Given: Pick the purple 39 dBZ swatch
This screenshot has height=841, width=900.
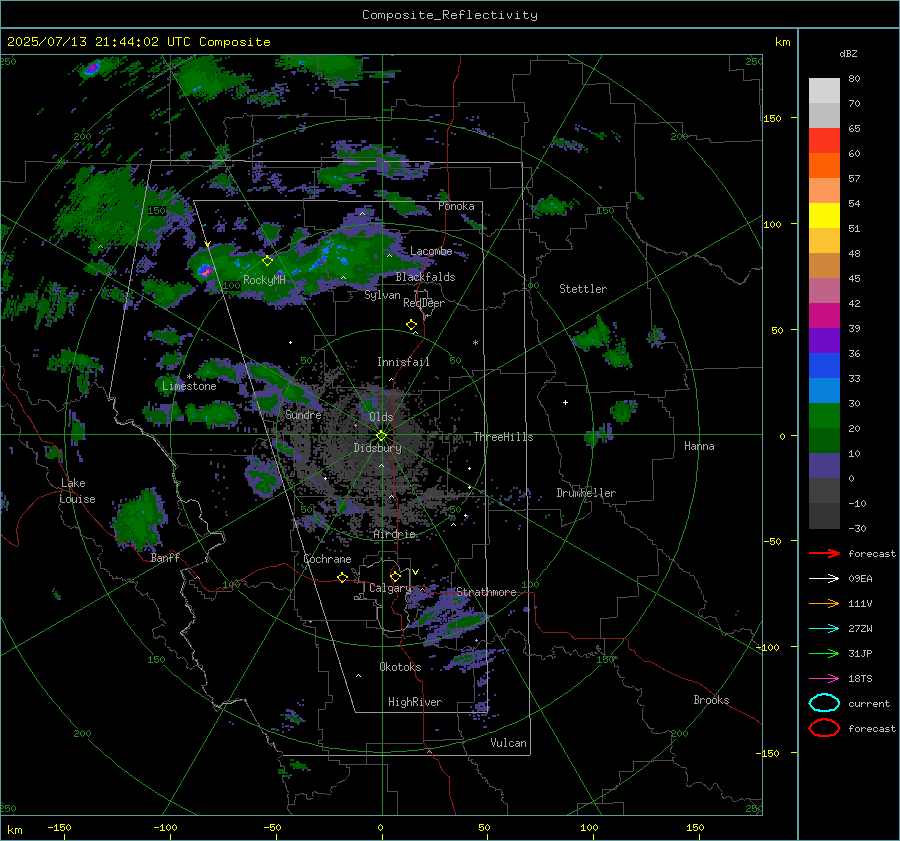Looking at the screenshot, I should coord(824,340).
